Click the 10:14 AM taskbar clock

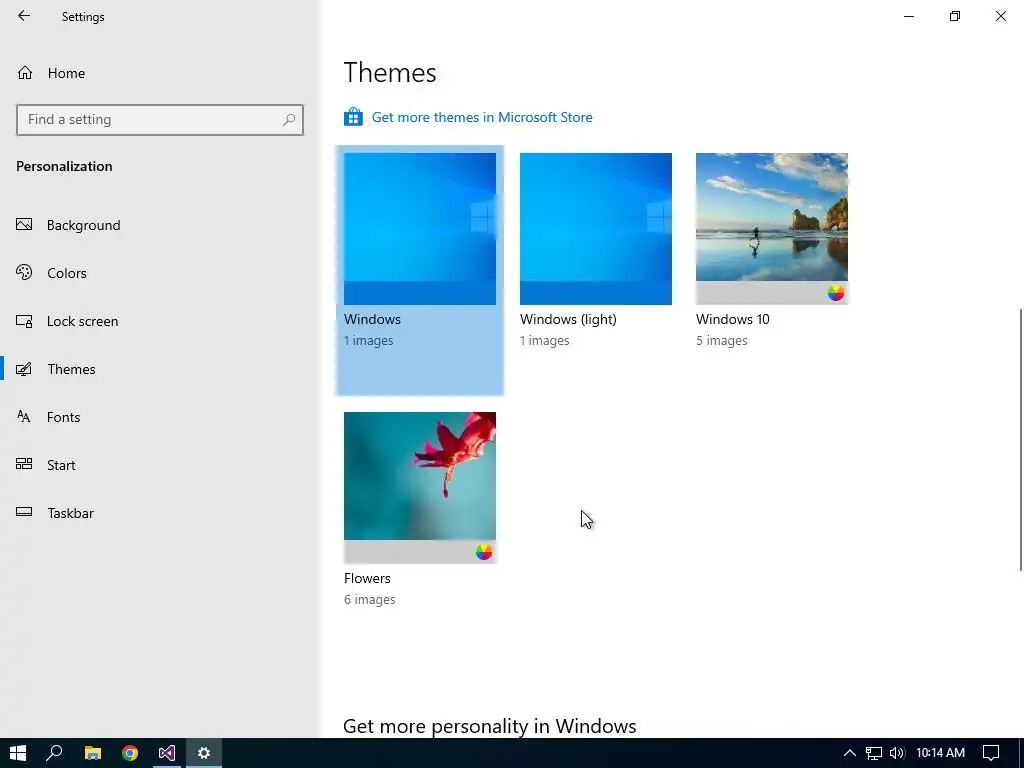pyautogui.click(x=940, y=753)
